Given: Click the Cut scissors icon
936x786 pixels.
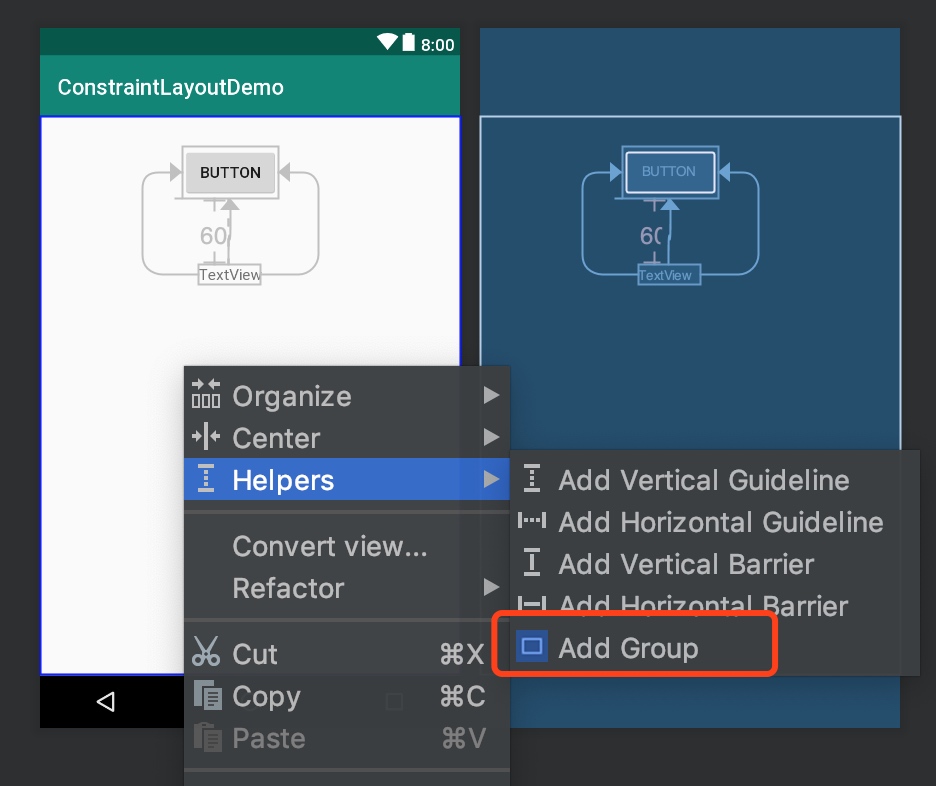Looking at the screenshot, I should coord(206,652).
